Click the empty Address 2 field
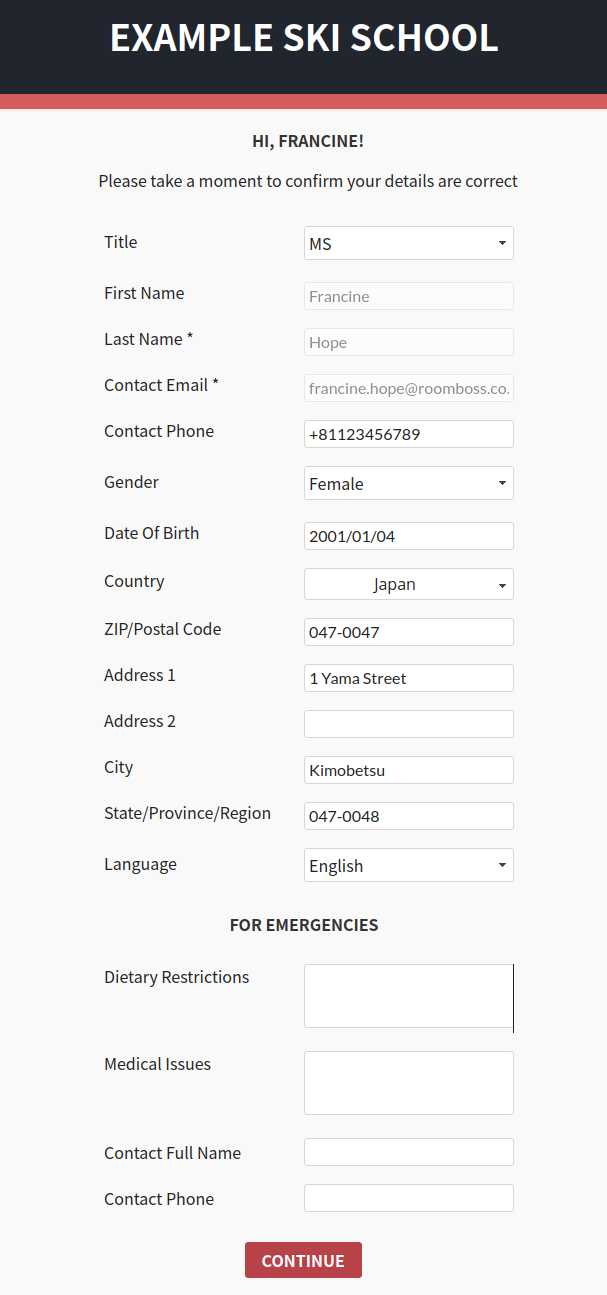The height and width of the screenshot is (1295, 607). 408,724
